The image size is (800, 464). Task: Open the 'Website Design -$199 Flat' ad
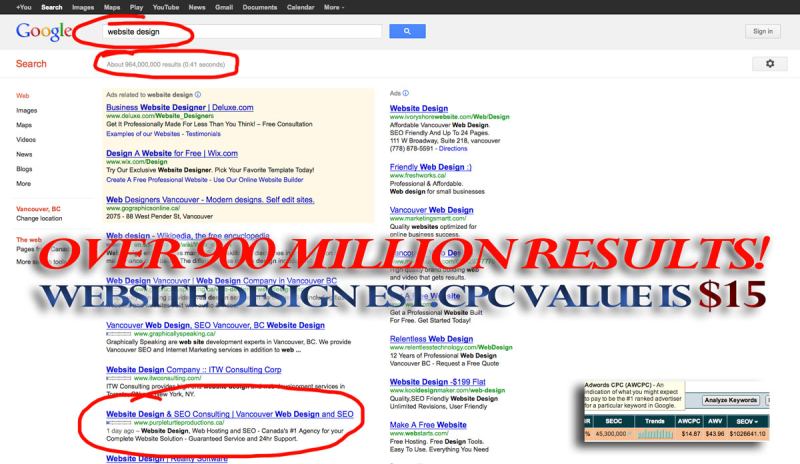click(x=437, y=382)
